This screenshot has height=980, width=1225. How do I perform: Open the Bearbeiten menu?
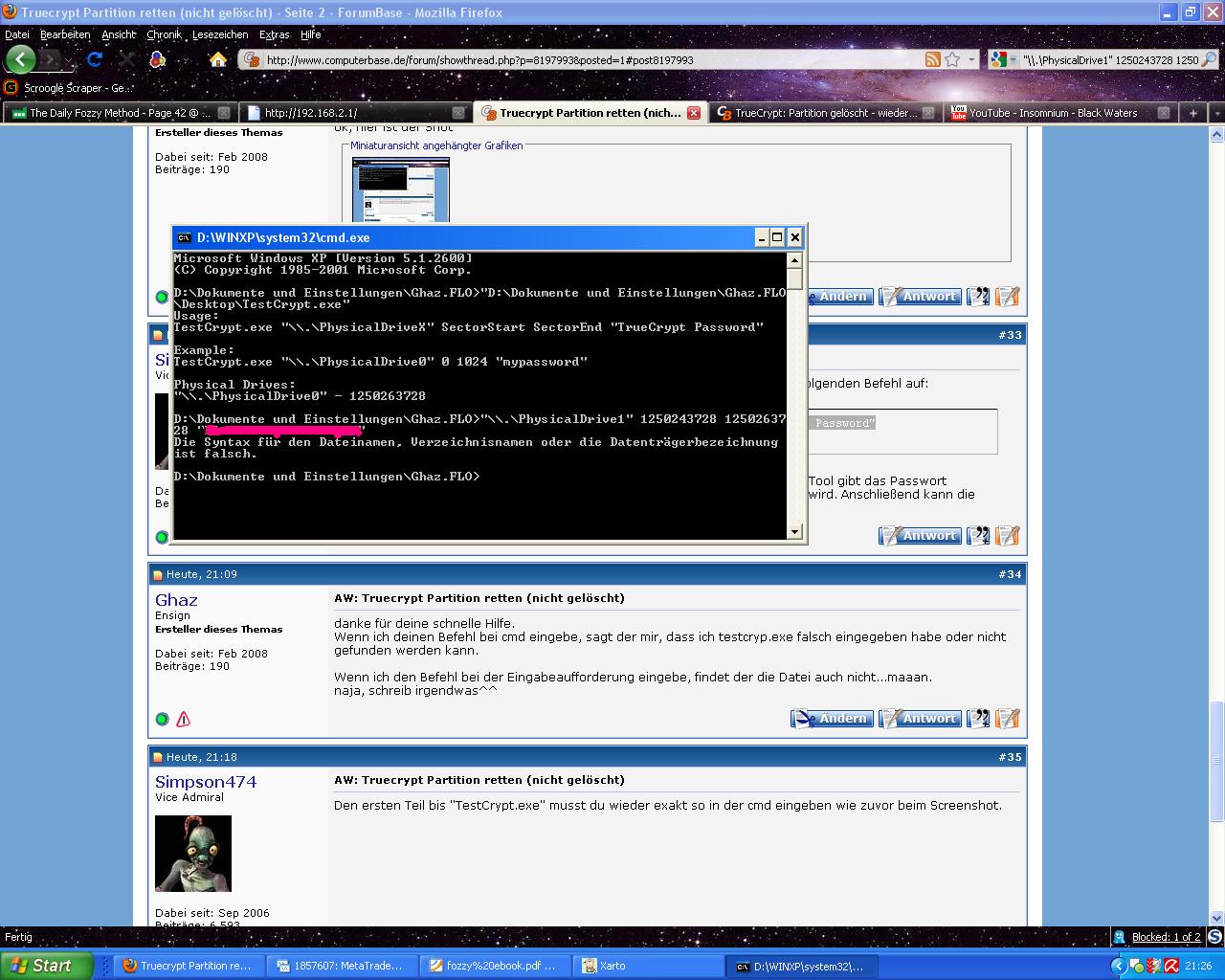pyautogui.click(x=65, y=34)
